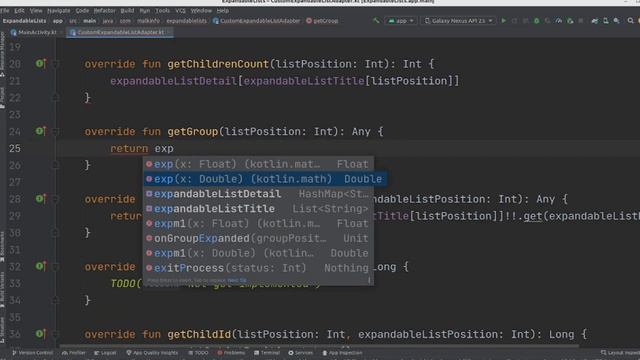Open the Build menu

tap(127, 11)
